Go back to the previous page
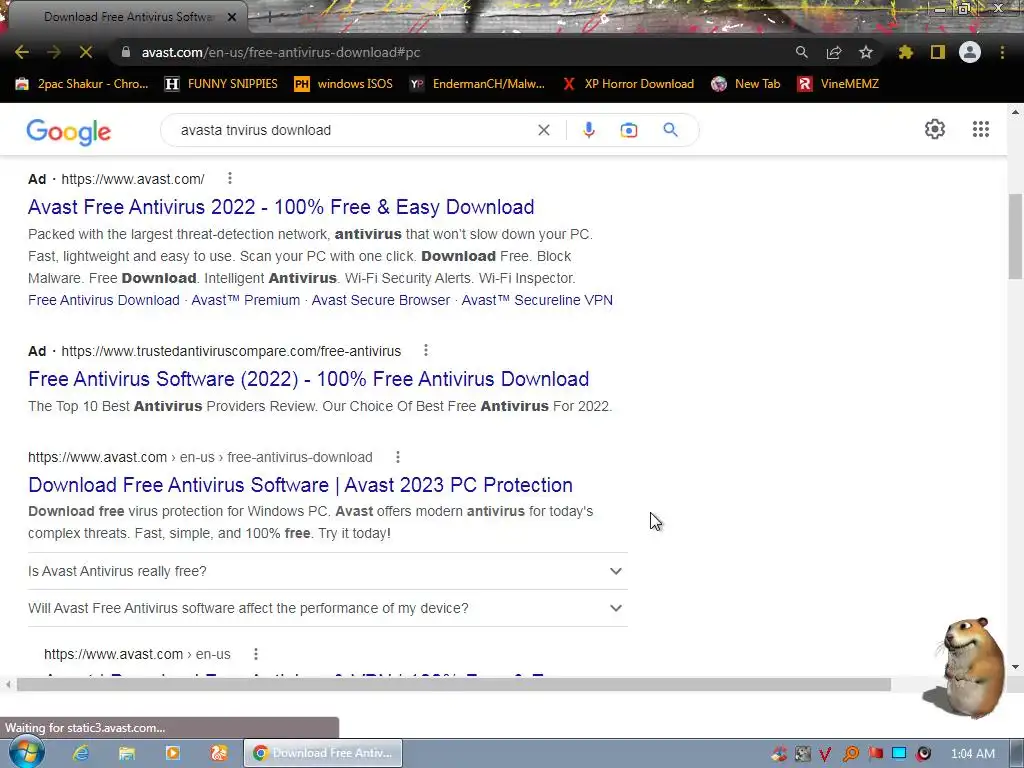 pyautogui.click(x=22, y=52)
